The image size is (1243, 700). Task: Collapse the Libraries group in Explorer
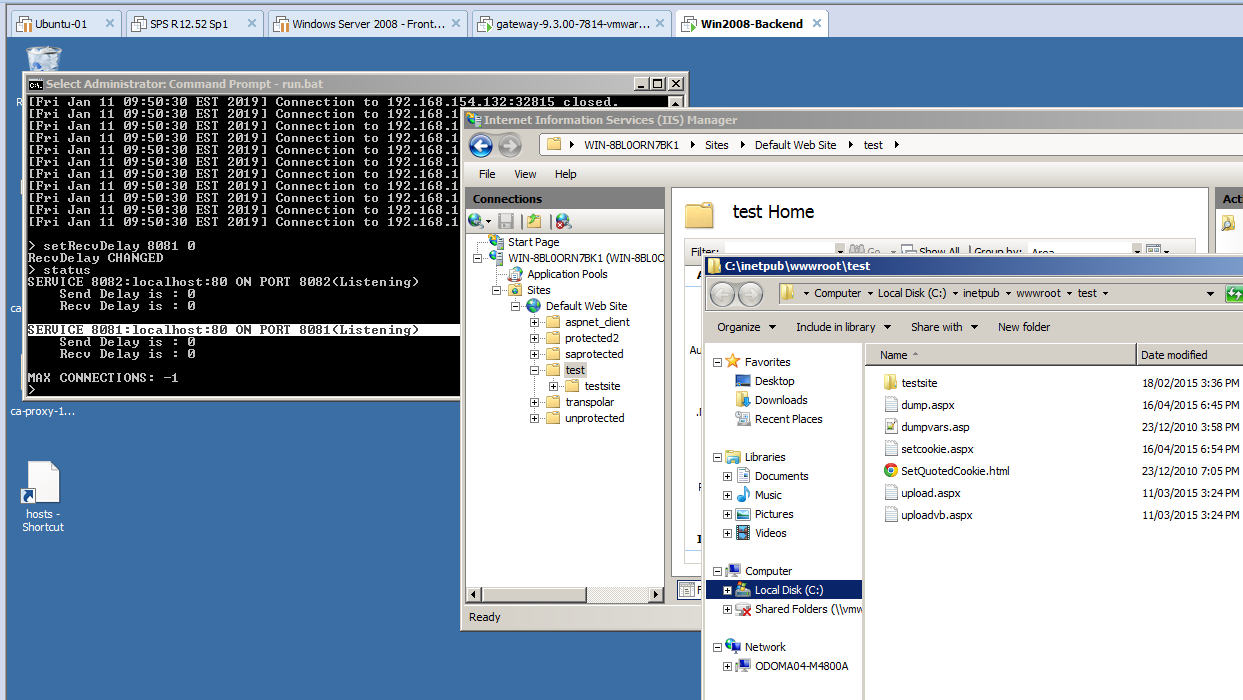point(717,457)
